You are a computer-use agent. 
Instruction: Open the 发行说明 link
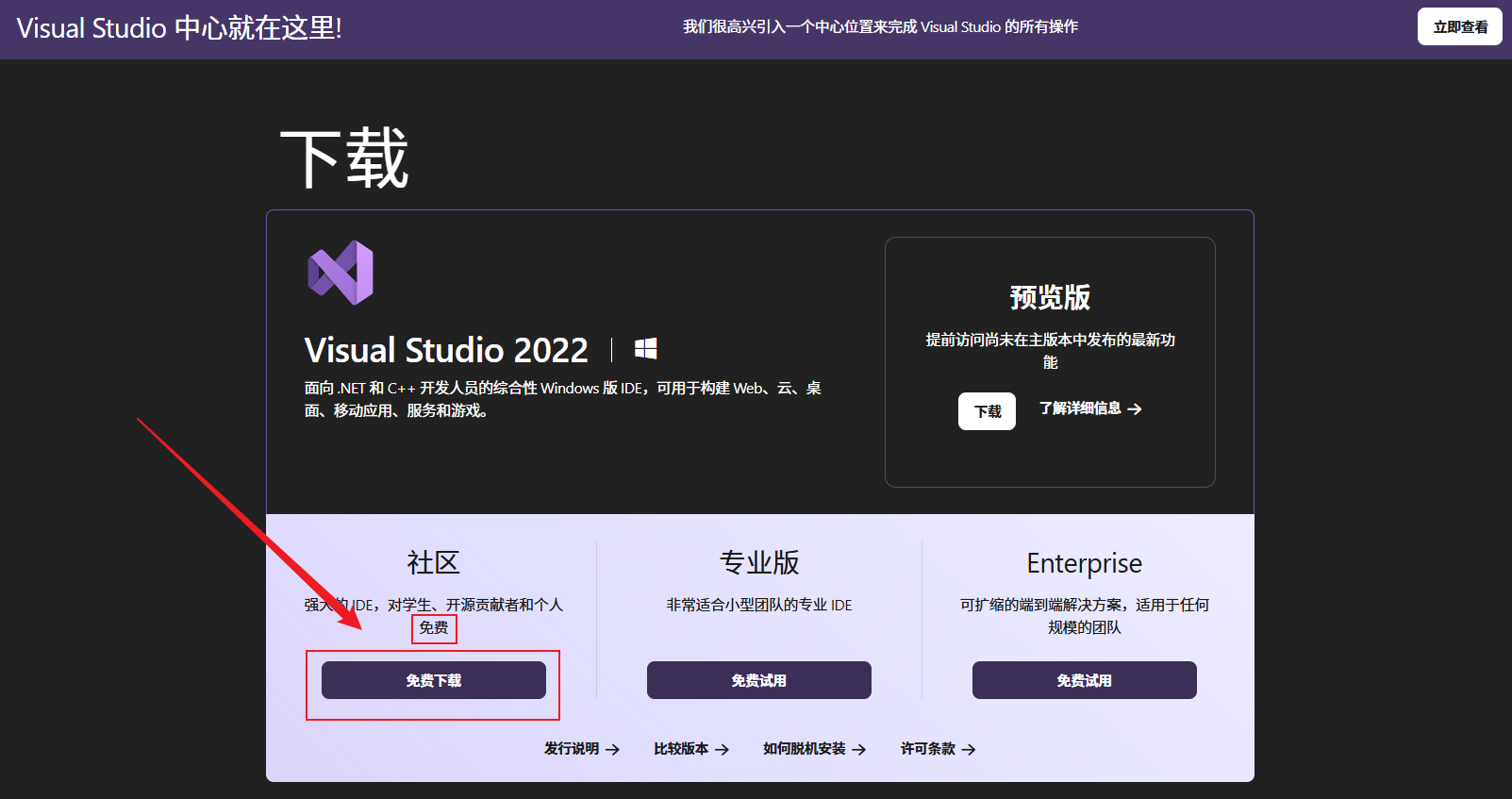(x=582, y=749)
